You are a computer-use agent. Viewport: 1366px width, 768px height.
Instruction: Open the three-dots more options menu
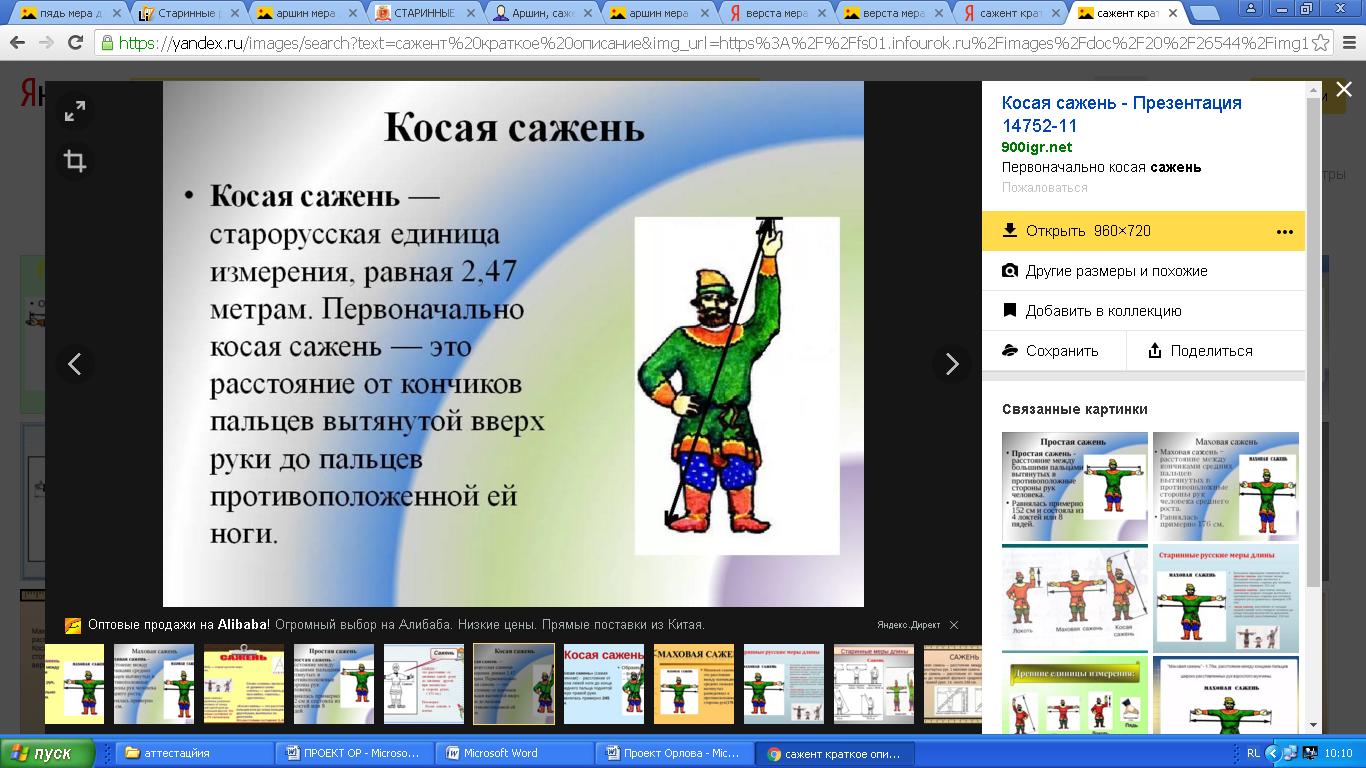pyautogui.click(x=1285, y=231)
